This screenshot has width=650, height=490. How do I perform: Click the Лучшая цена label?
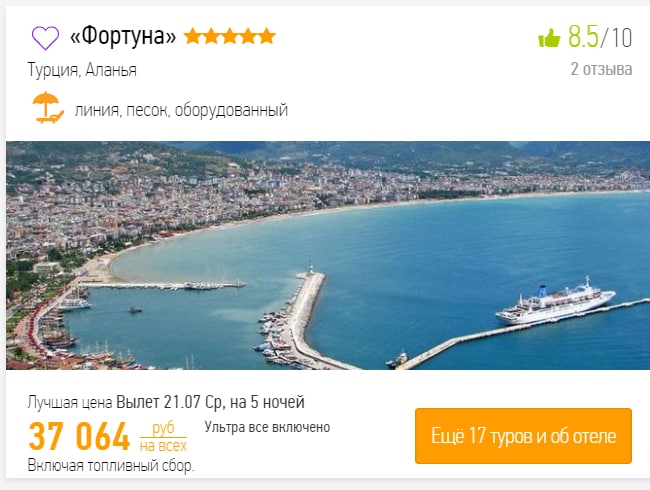(x=70, y=402)
